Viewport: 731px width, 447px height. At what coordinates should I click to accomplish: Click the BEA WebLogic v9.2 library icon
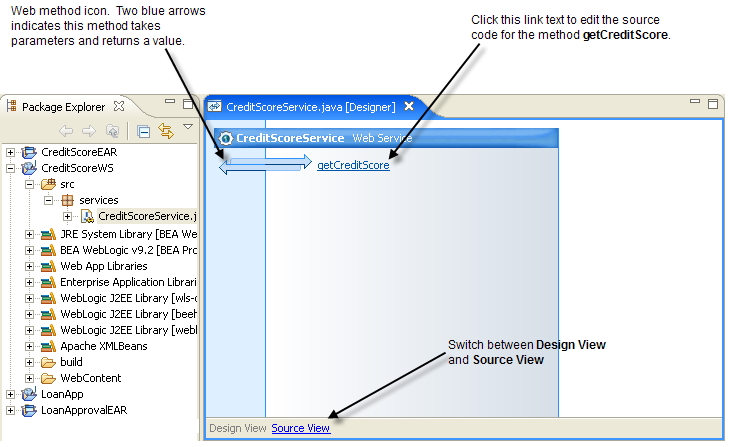(48, 250)
